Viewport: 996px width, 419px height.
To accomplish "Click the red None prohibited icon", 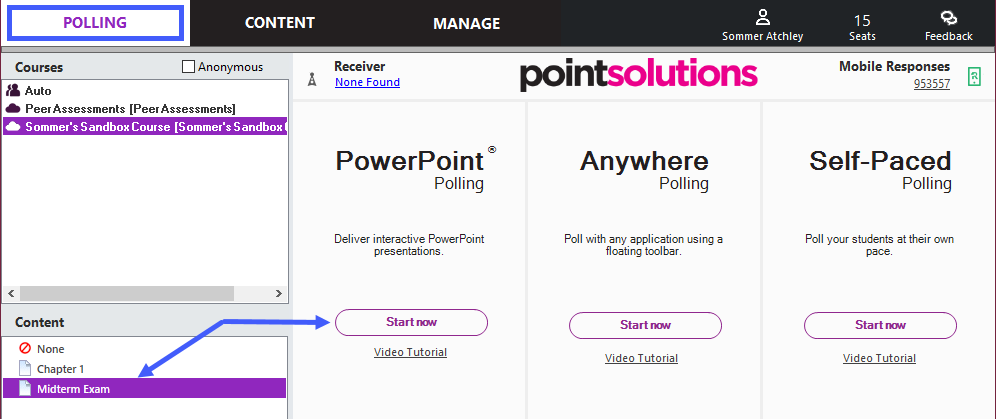I will click(x=25, y=349).
